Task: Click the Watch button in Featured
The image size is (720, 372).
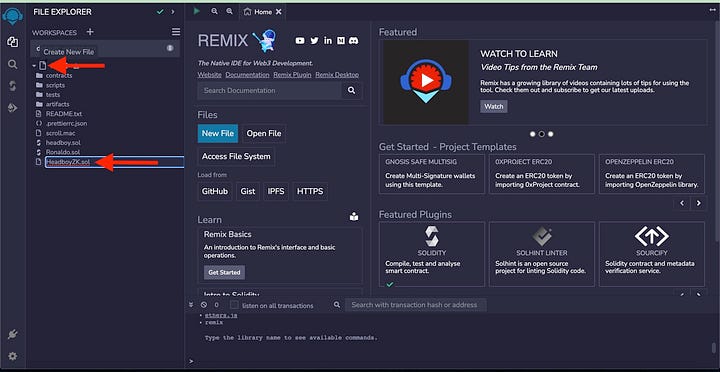Action: click(x=494, y=107)
